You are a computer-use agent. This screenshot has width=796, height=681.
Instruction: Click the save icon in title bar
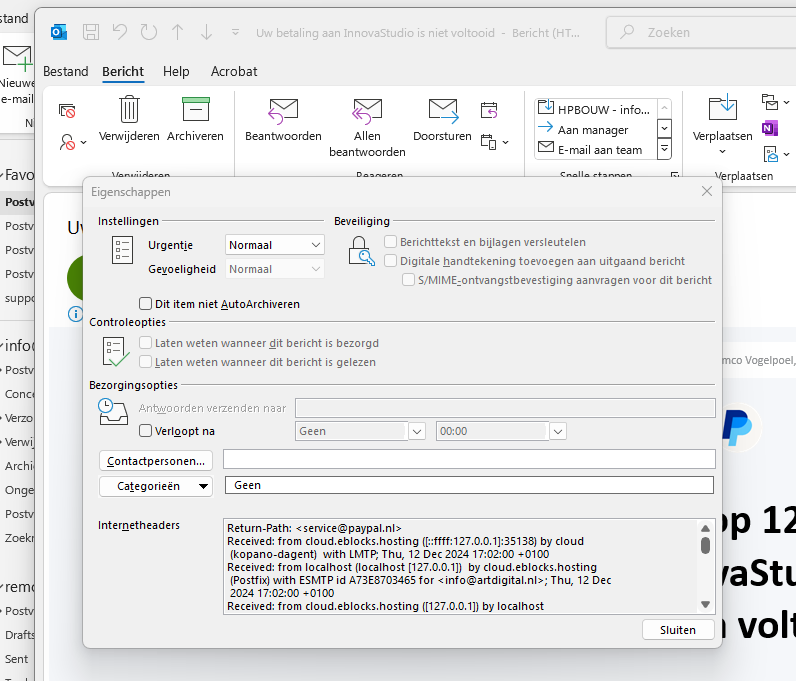[91, 32]
